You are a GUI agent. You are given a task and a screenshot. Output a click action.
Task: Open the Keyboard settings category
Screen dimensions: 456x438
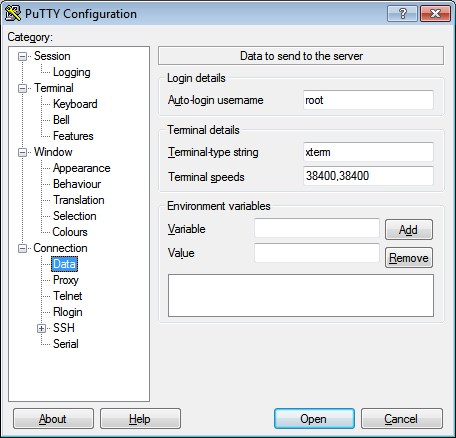coord(75,104)
